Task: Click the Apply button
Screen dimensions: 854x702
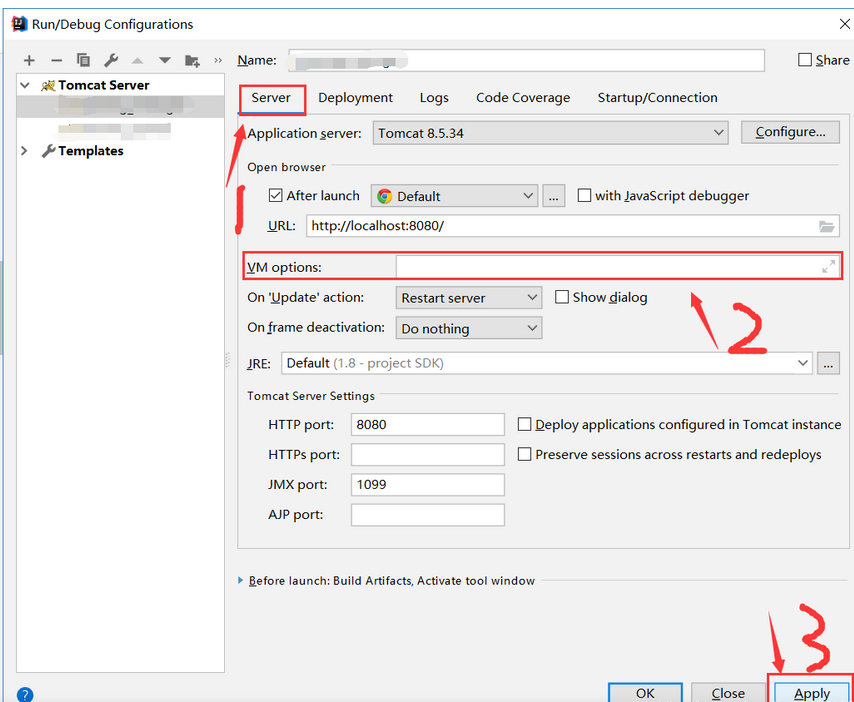Action: pos(812,693)
